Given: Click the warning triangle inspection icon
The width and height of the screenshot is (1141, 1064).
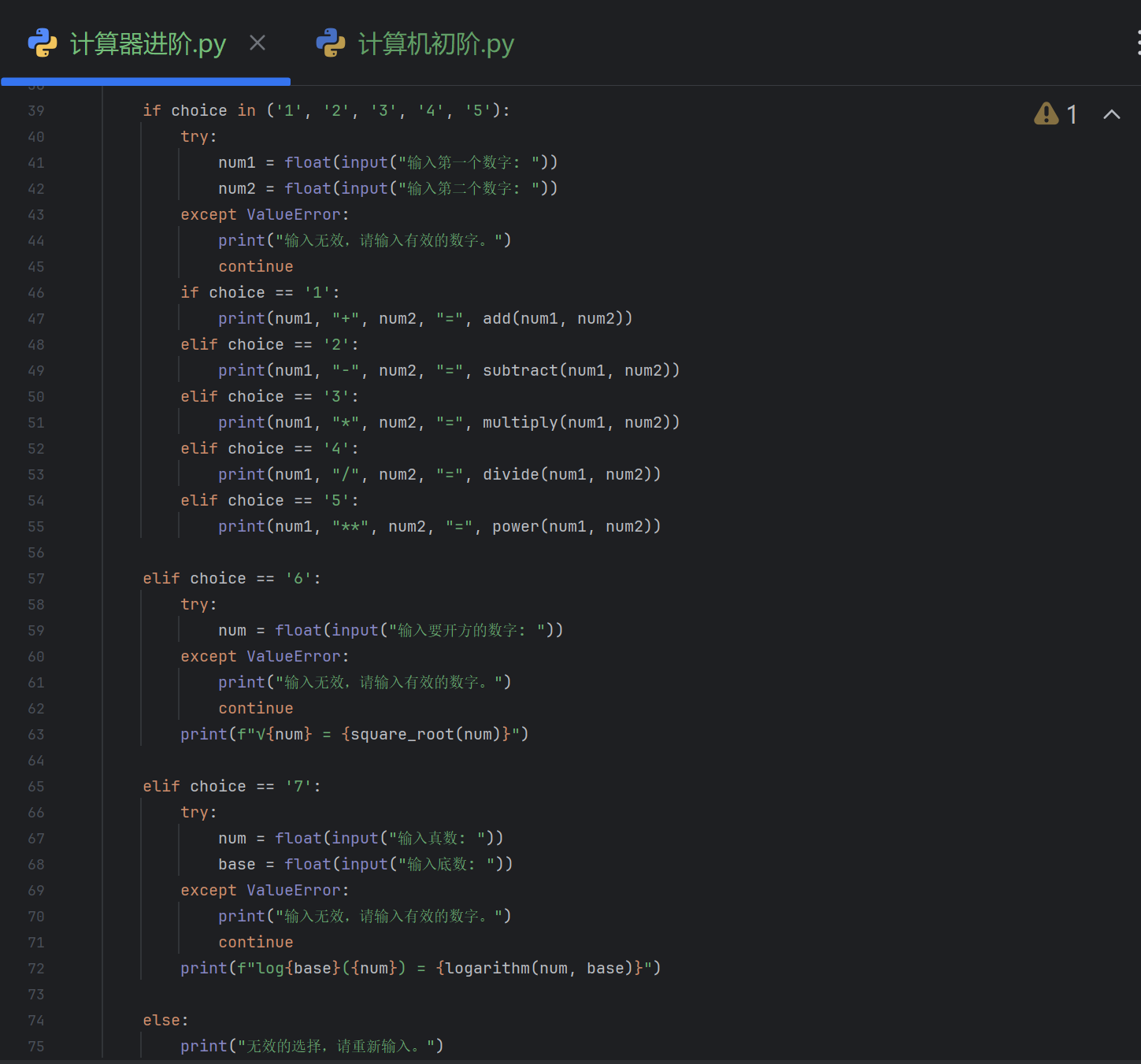Looking at the screenshot, I should coord(1047,114).
